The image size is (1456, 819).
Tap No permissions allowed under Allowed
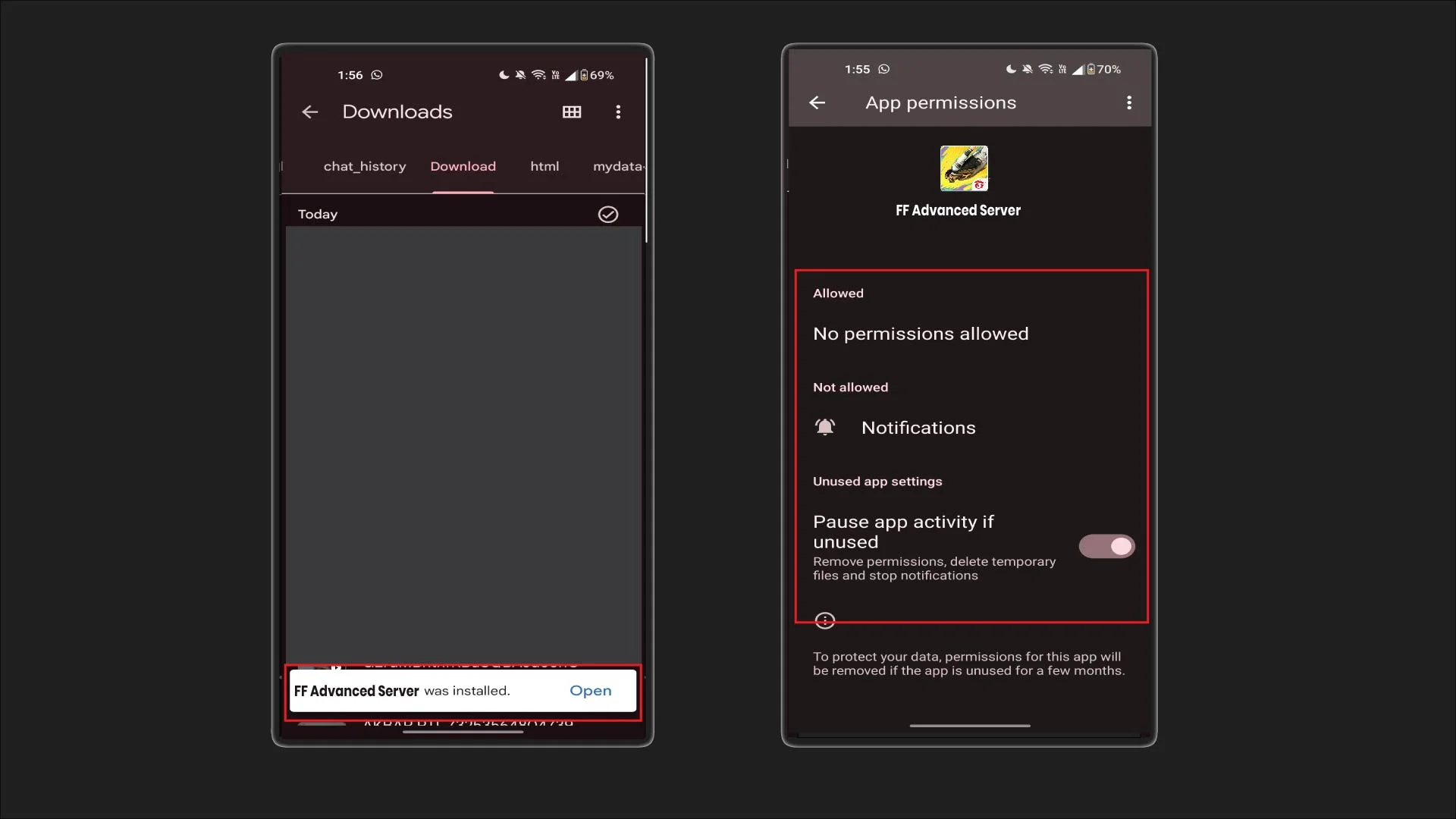(921, 333)
